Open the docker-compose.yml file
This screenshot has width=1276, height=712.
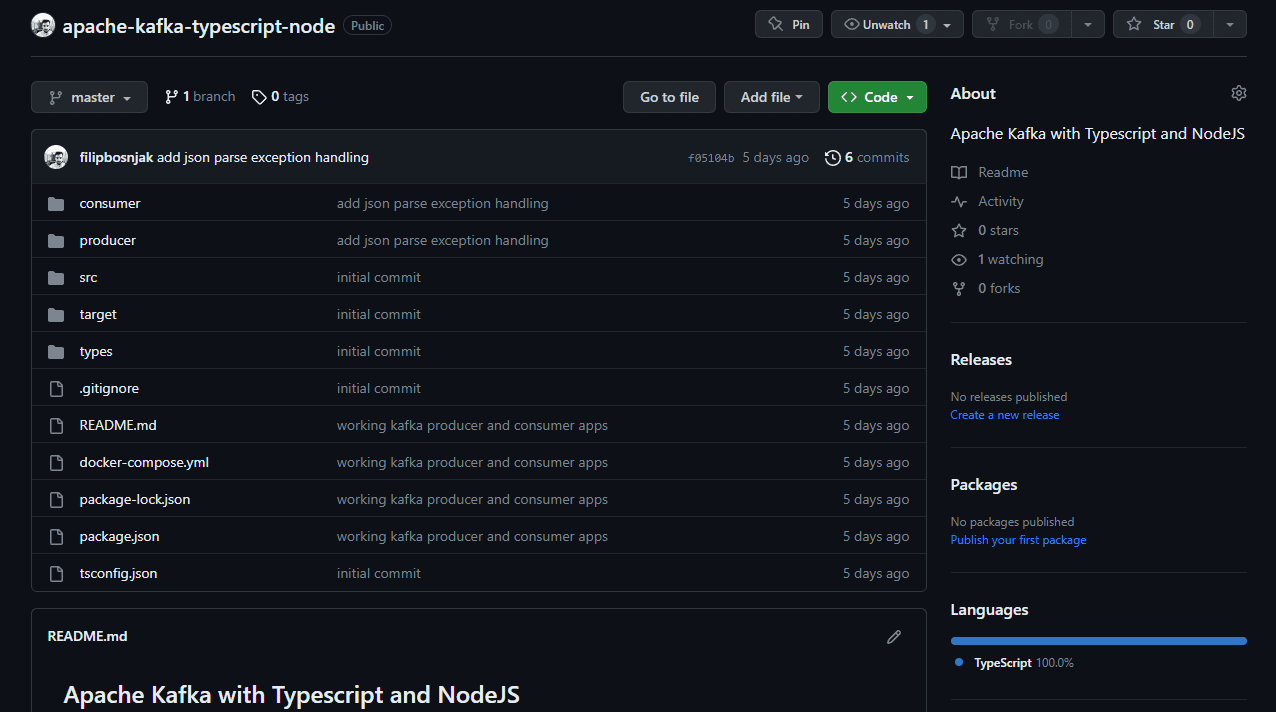pyautogui.click(x=144, y=463)
